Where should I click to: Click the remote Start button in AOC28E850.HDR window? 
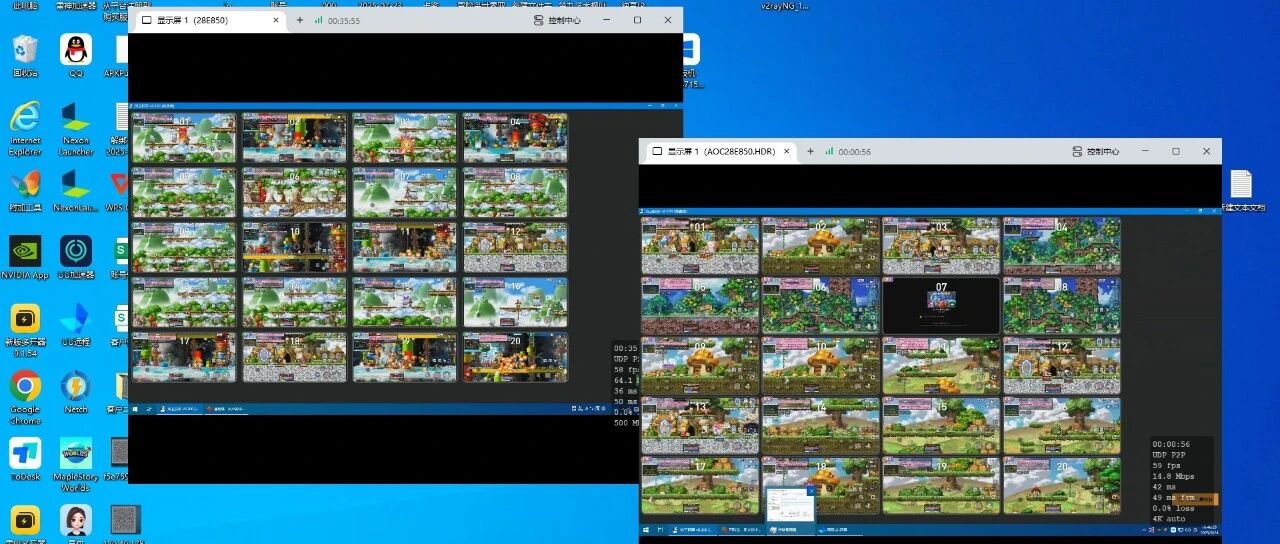(x=648, y=529)
